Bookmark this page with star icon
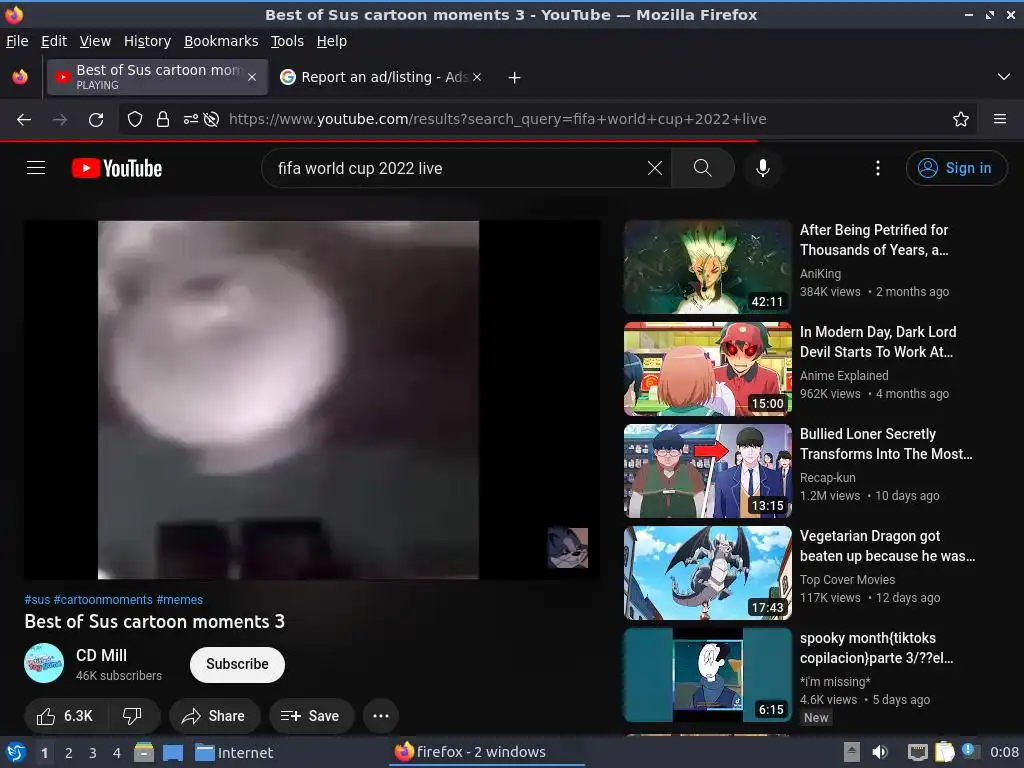This screenshot has width=1024, height=768. (961, 119)
